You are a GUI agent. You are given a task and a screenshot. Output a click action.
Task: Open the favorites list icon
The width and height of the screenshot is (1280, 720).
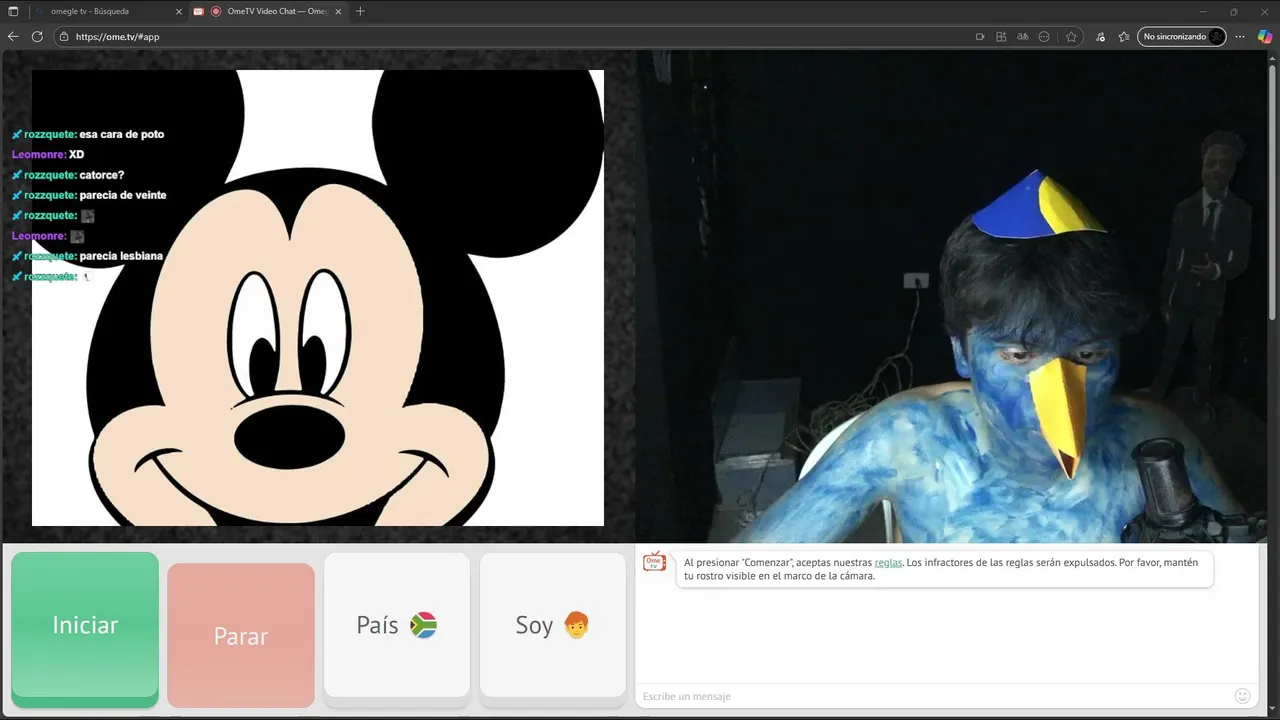coord(1124,36)
